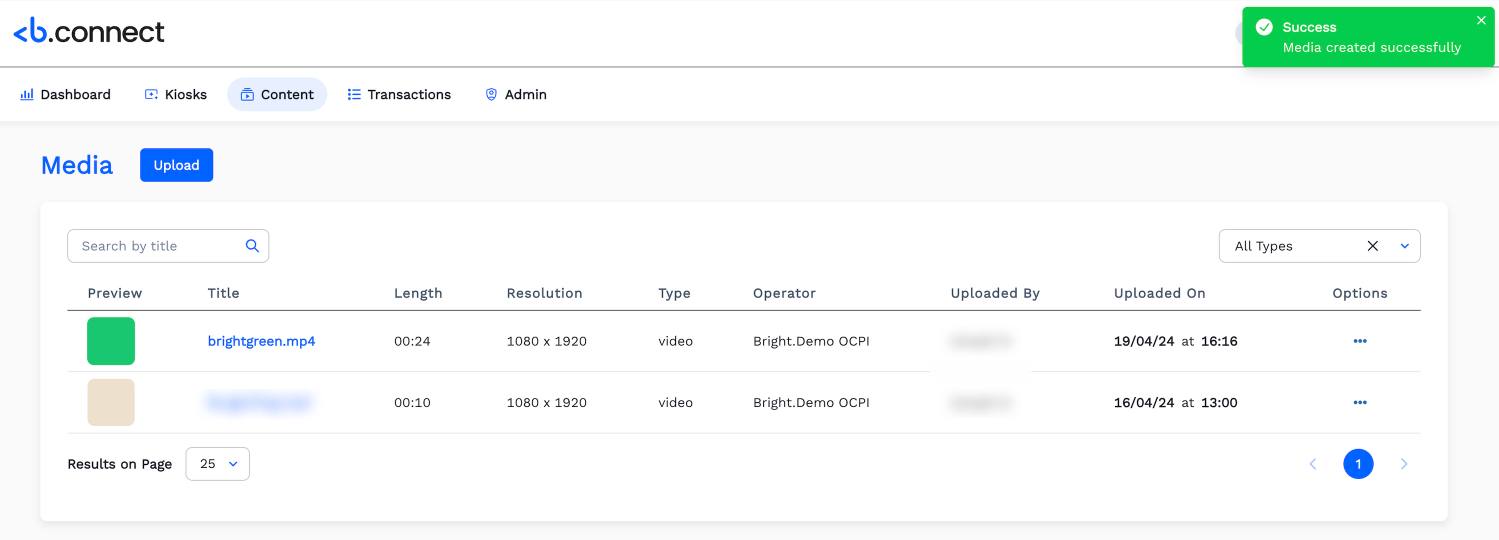Switch to the Kiosks tab
Screen dimensions: 1499x540
coord(176,95)
